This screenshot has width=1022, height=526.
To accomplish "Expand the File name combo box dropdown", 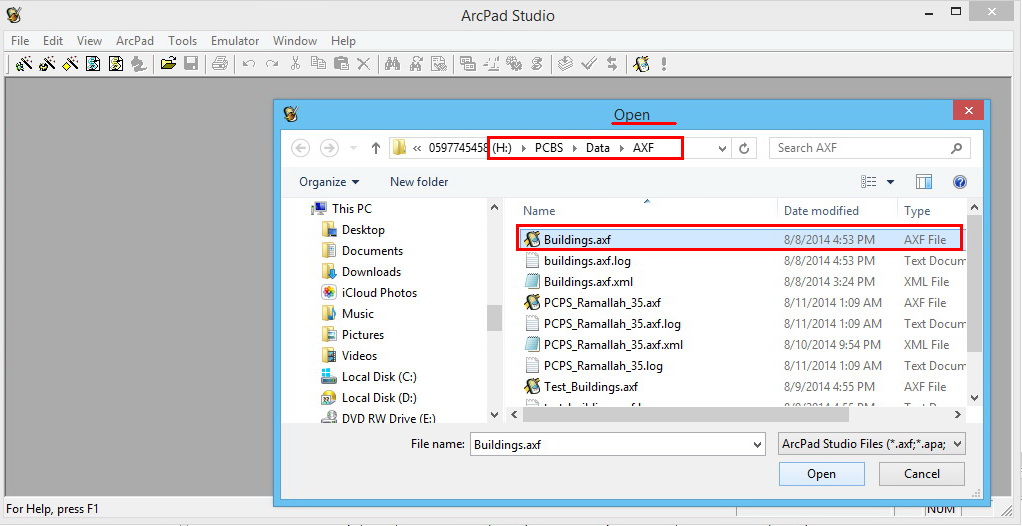I will pos(757,445).
